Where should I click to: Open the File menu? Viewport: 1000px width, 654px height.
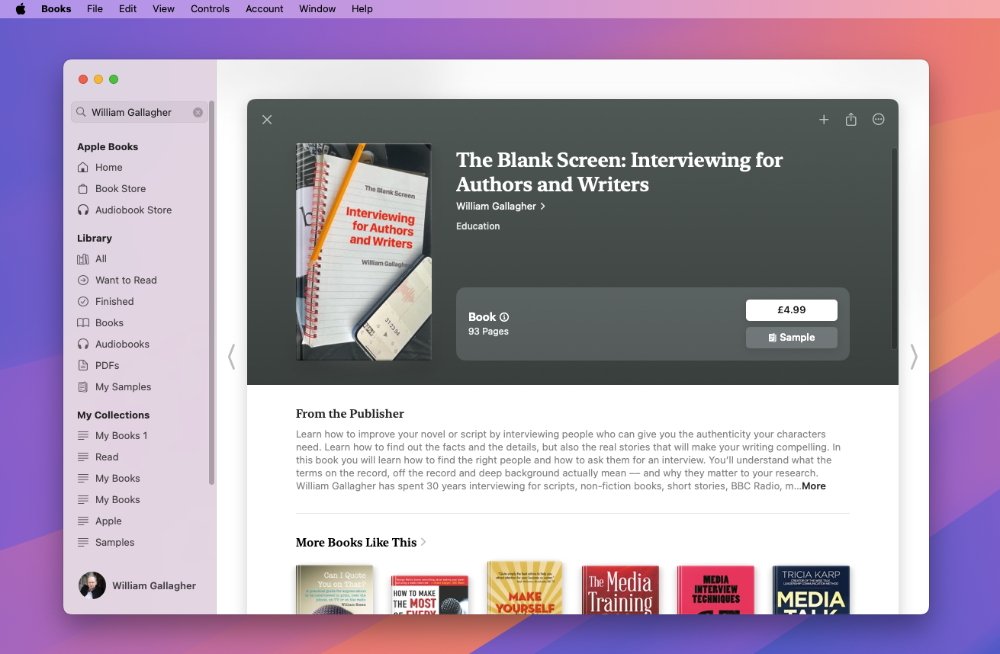pos(94,9)
